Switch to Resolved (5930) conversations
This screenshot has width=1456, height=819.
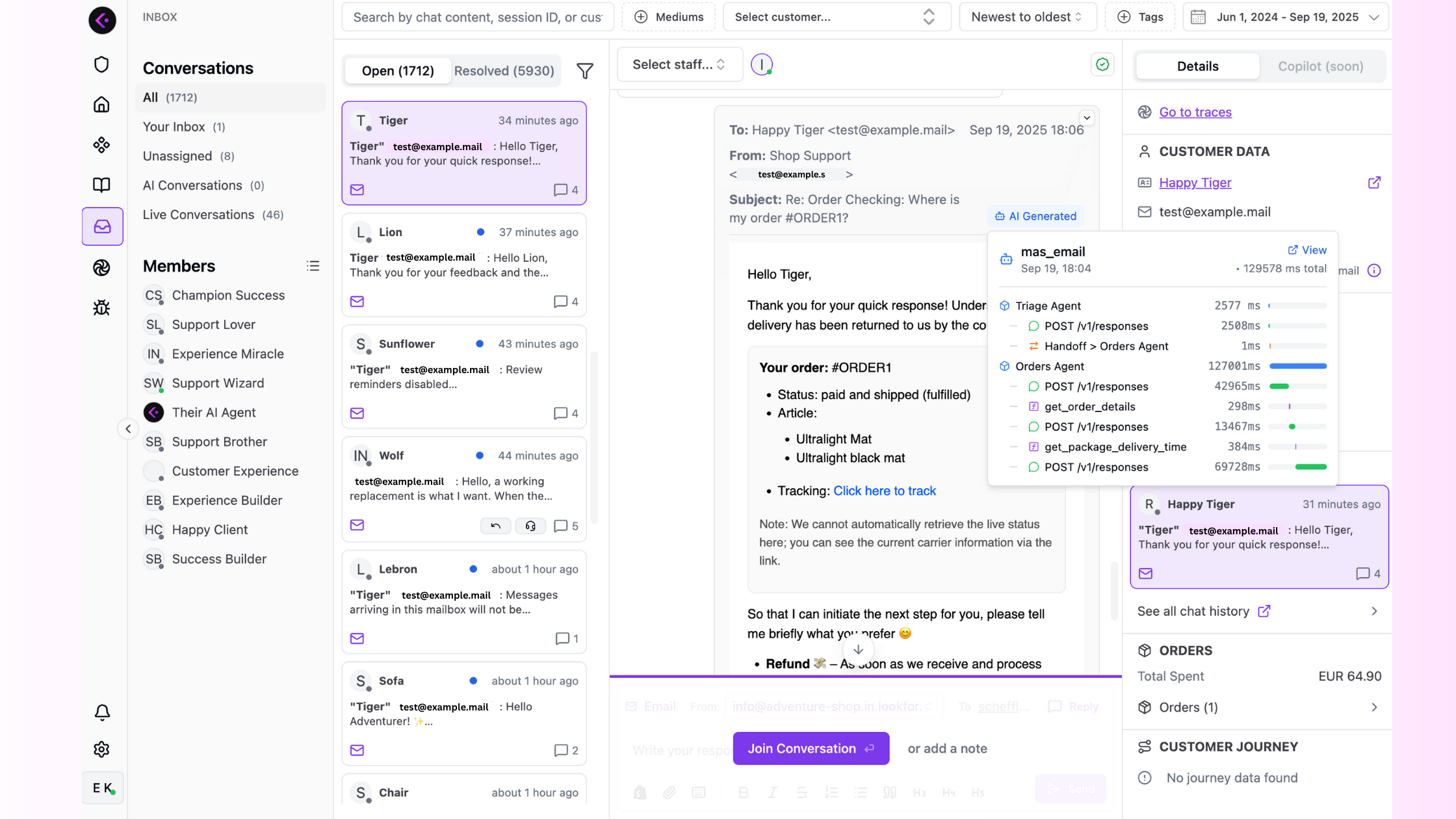(504, 71)
